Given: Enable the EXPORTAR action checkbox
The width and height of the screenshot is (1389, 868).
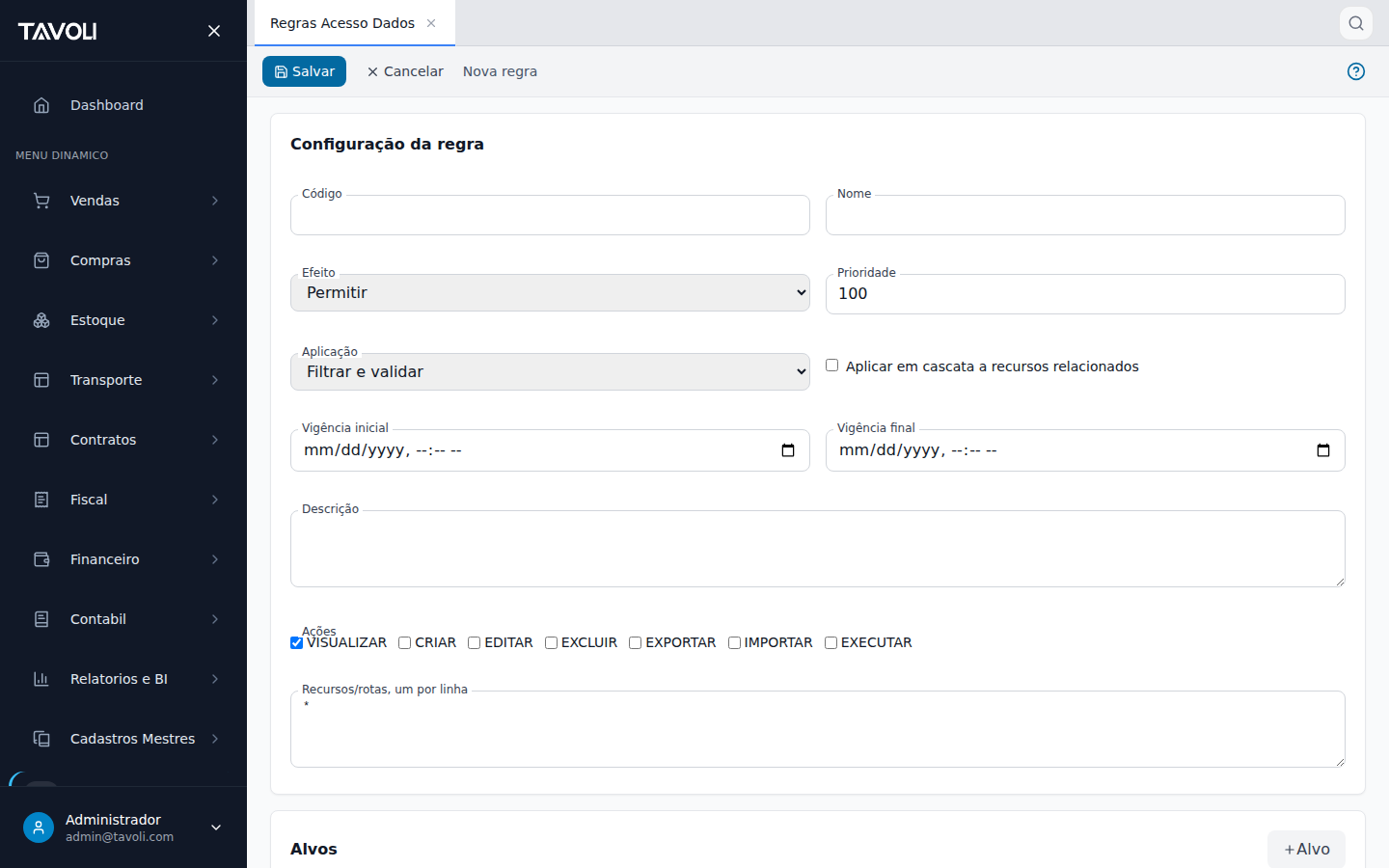Looking at the screenshot, I should pos(636,643).
